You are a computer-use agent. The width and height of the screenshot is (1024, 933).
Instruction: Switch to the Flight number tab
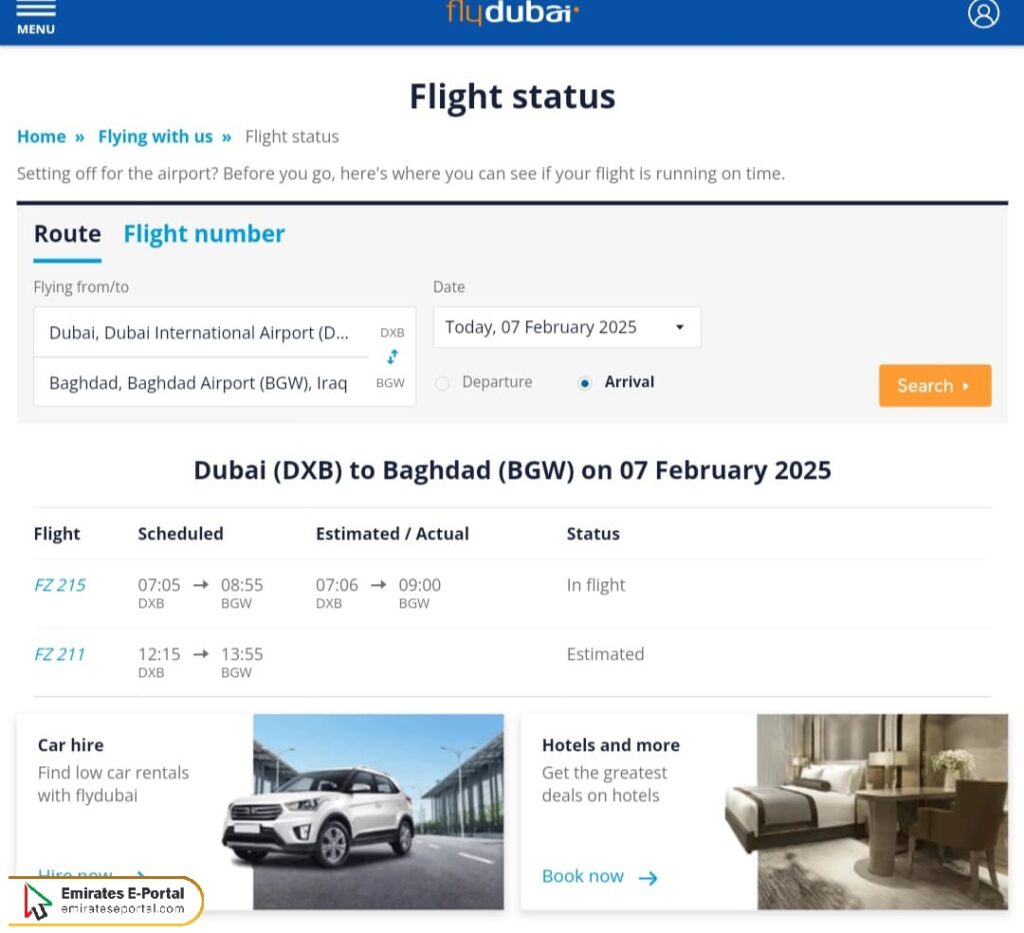(204, 234)
